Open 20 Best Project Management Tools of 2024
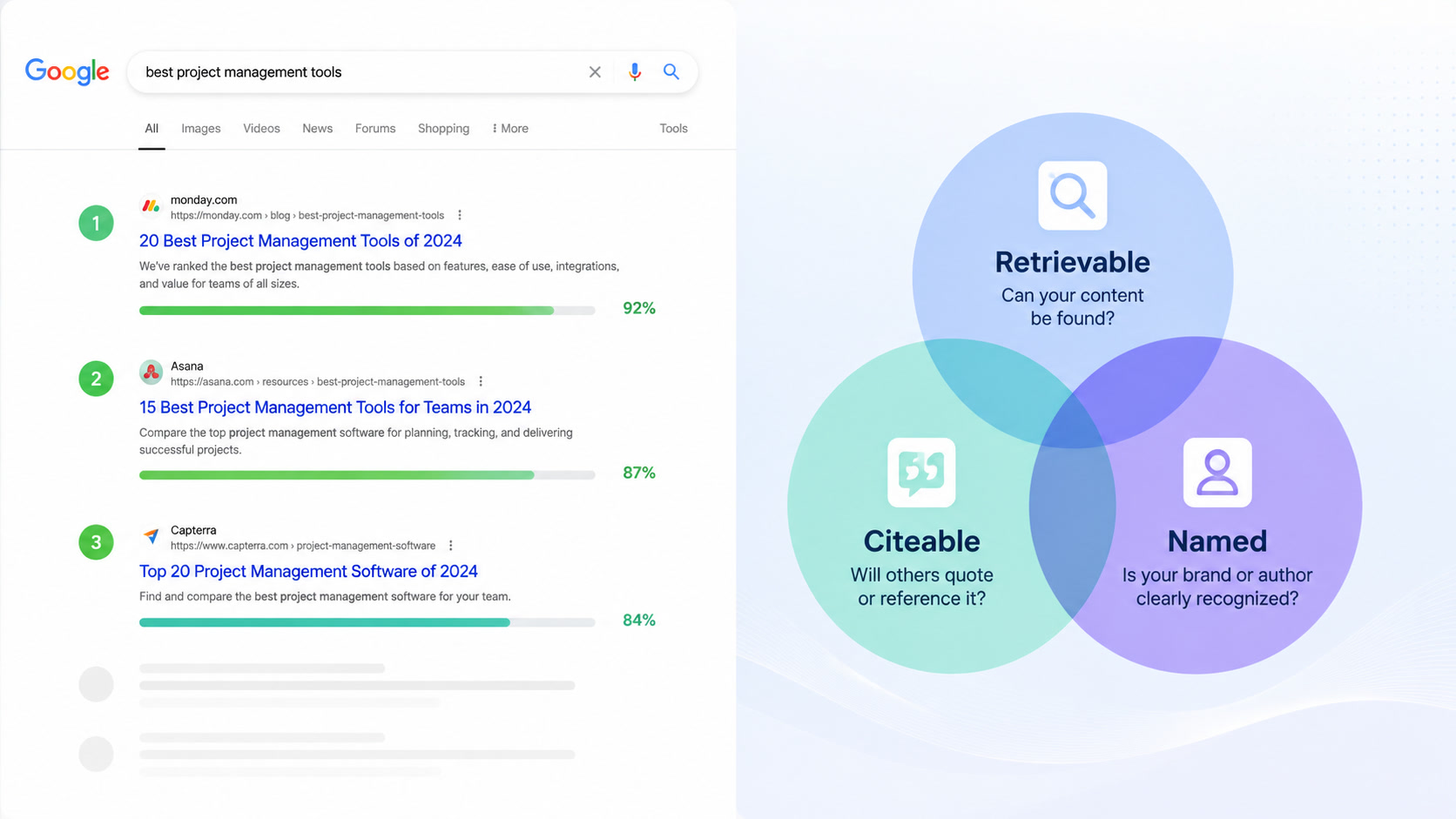 [x=300, y=241]
